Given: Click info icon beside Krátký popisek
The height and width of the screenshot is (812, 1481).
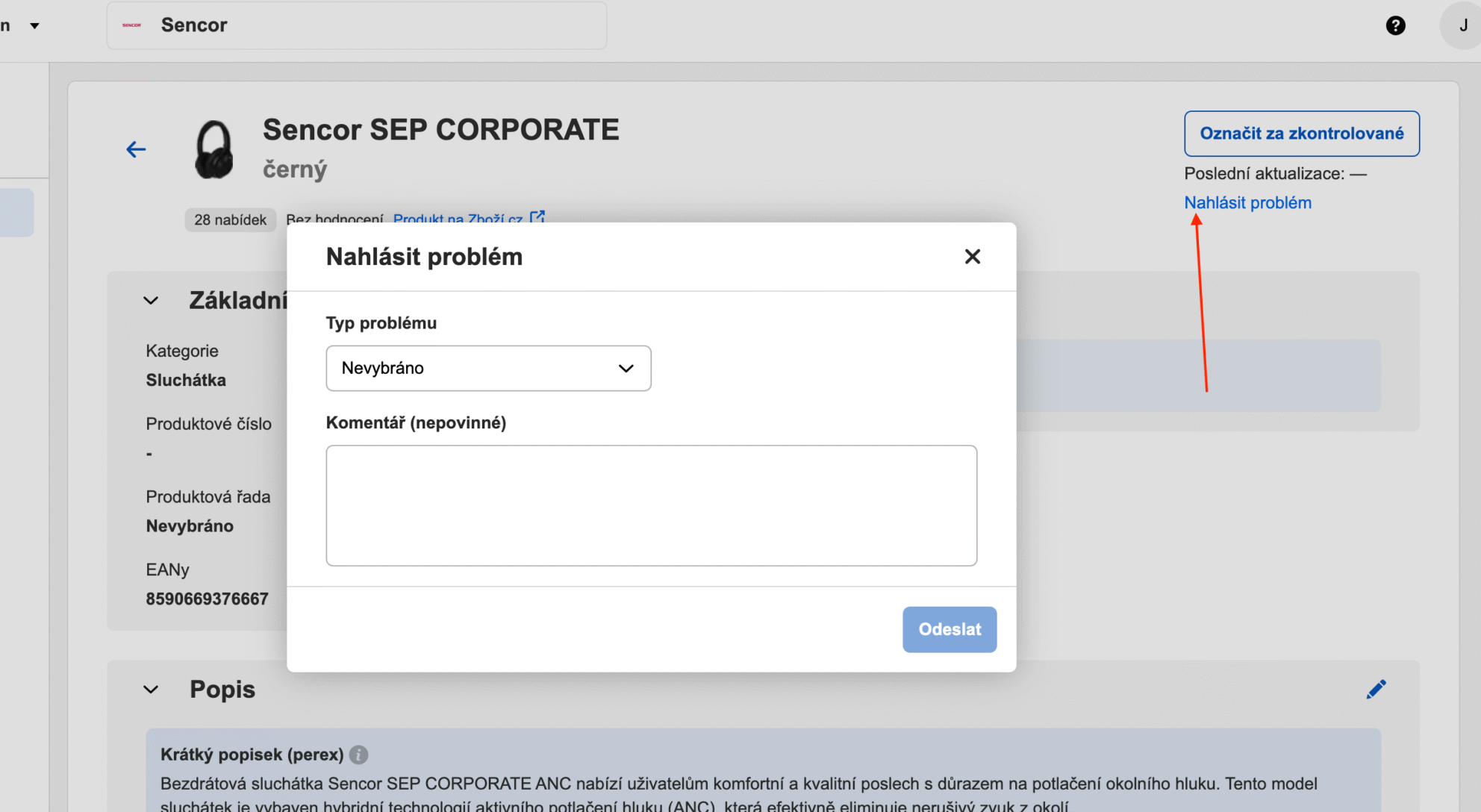Looking at the screenshot, I should pyautogui.click(x=359, y=755).
